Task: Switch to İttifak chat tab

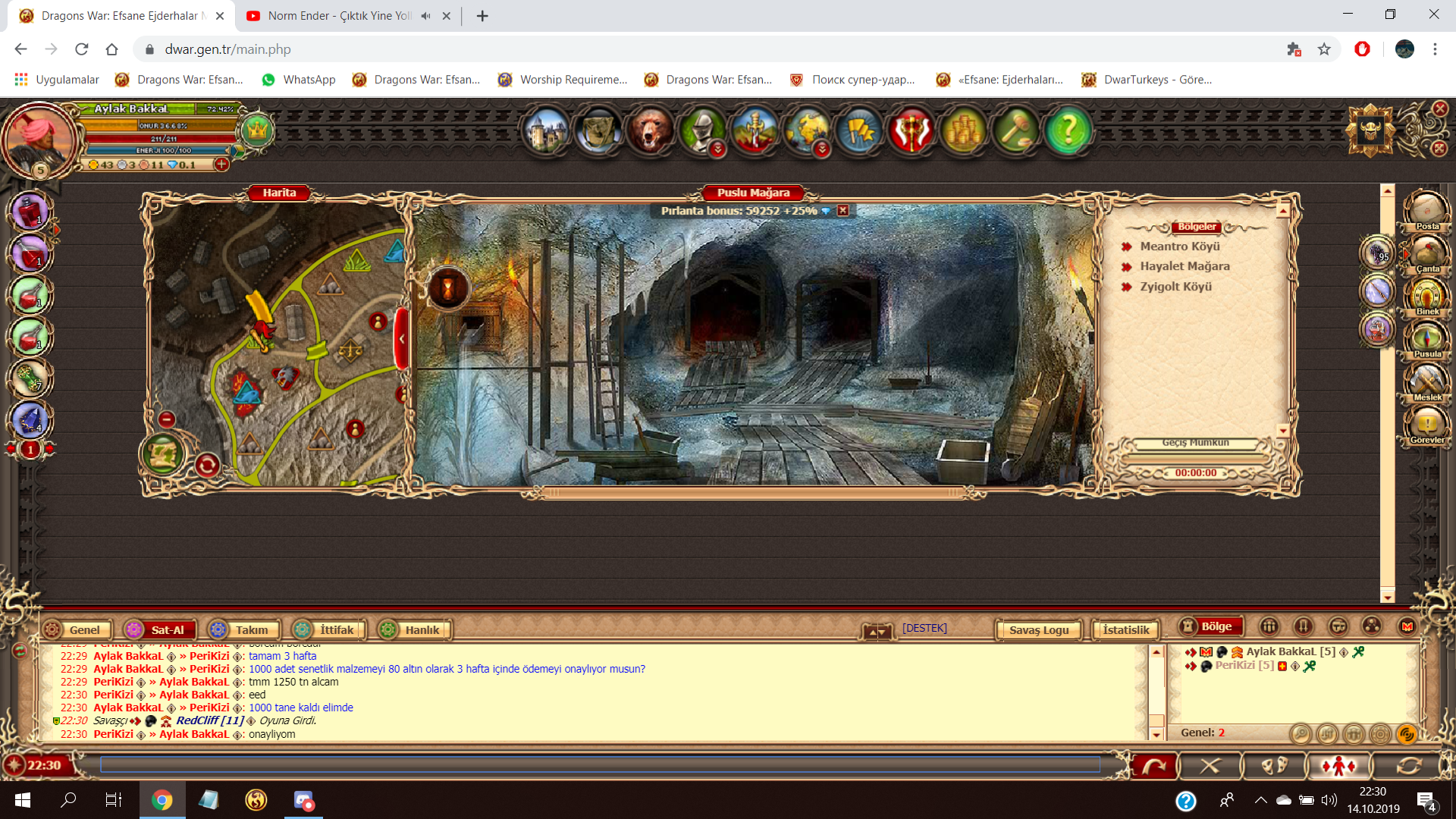Action: pyautogui.click(x=328, y=629)
